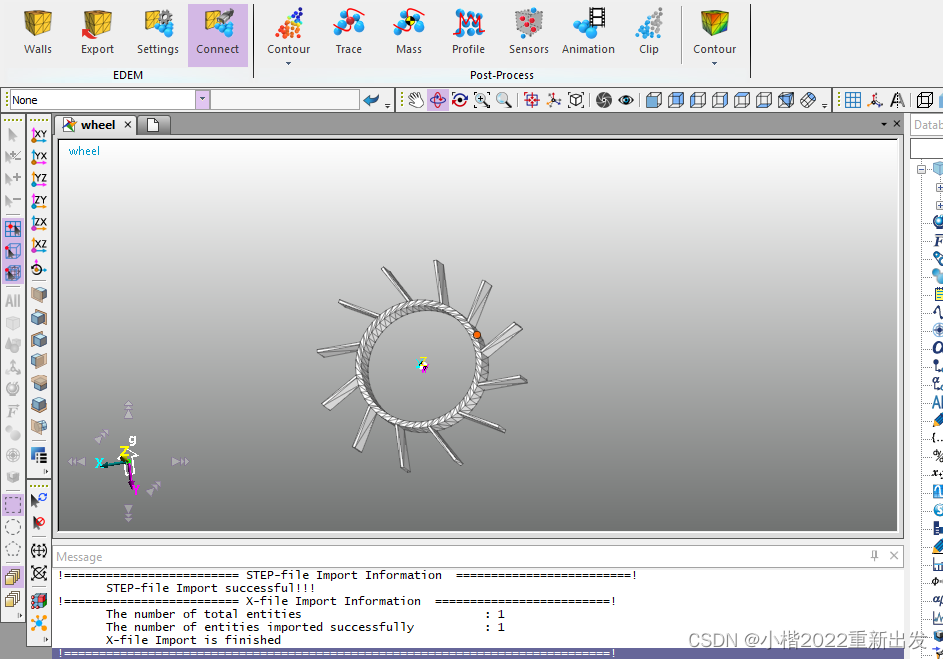Toggle the rotate view mode
This screenshot has height=659, width=943.
[437, 100]
